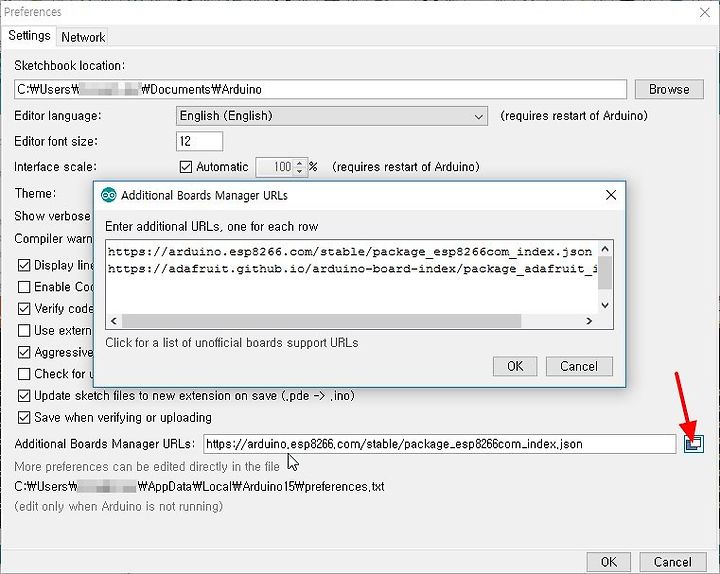This screenshot has width=720, height=574.
Task: Click the URL list vertical scrollbar thumb
Action: (x=605, y=273)
